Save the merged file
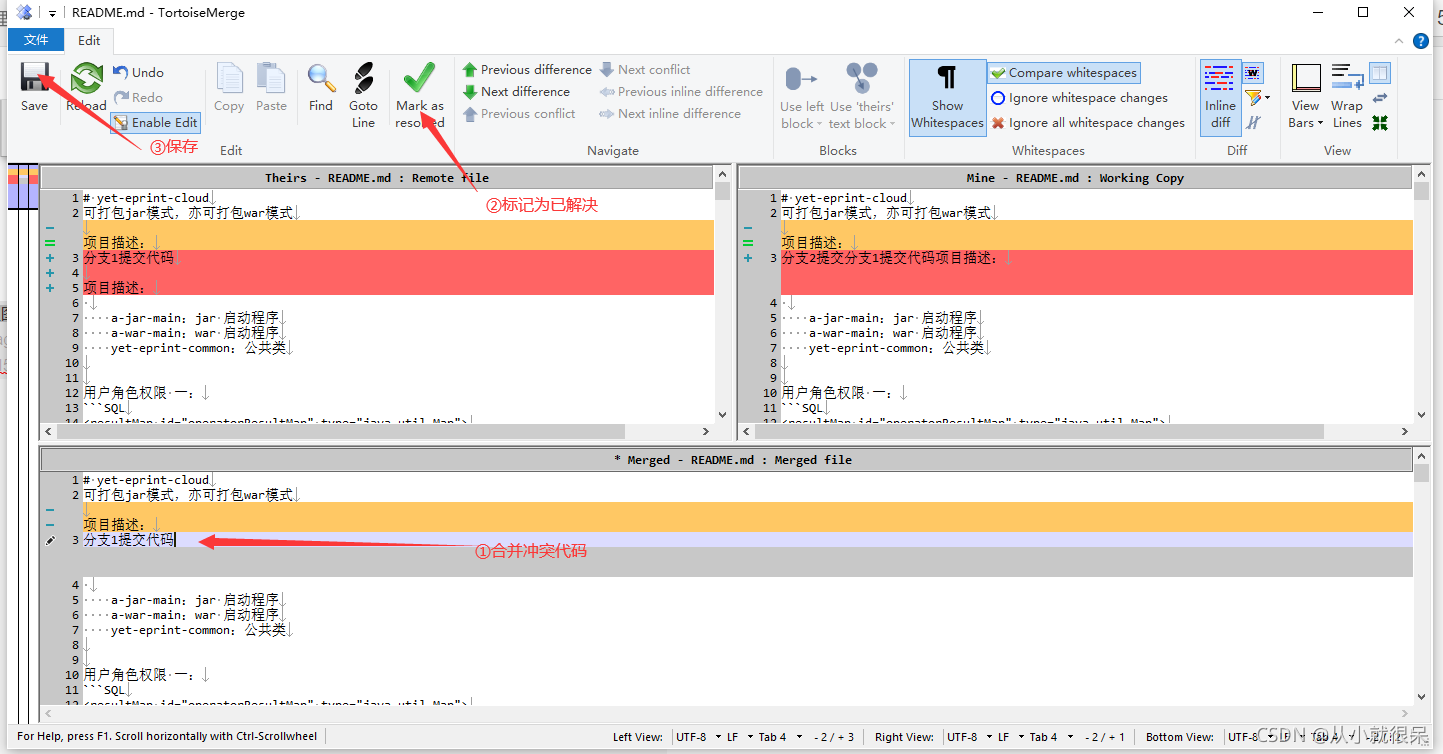Viewport: 1443px width, 754px height. (x=34, y=87)
